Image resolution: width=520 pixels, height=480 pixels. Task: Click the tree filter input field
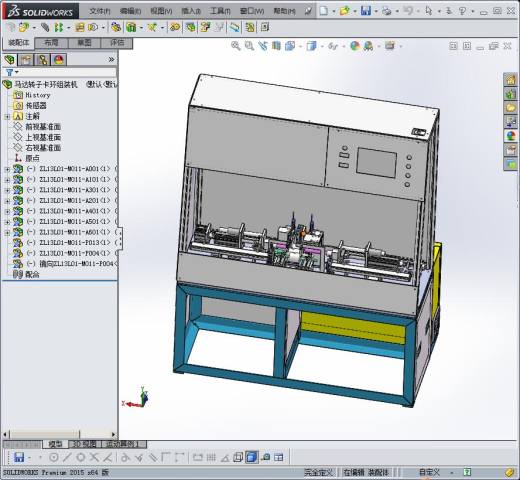click(x=68, y=72)
